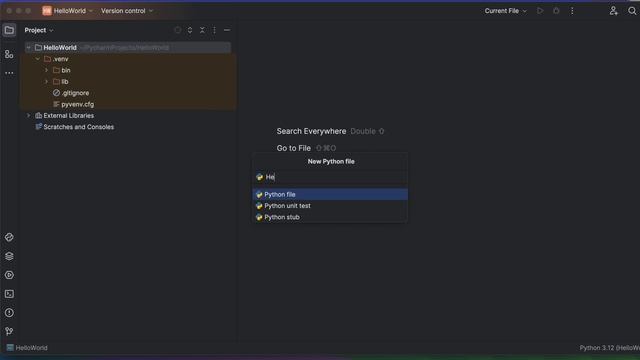This screenshot has height=360, width=640.
Task: Open Problems tool window icon
Action: (x=9, y=313)
